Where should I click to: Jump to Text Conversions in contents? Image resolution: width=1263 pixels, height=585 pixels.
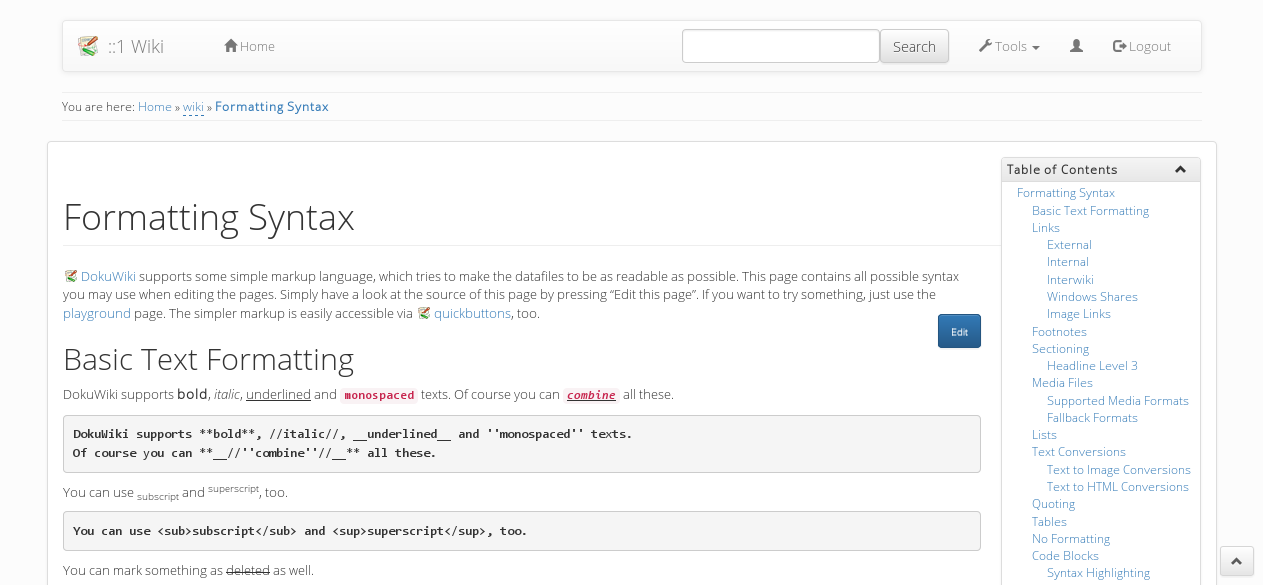coord(1079,452)
